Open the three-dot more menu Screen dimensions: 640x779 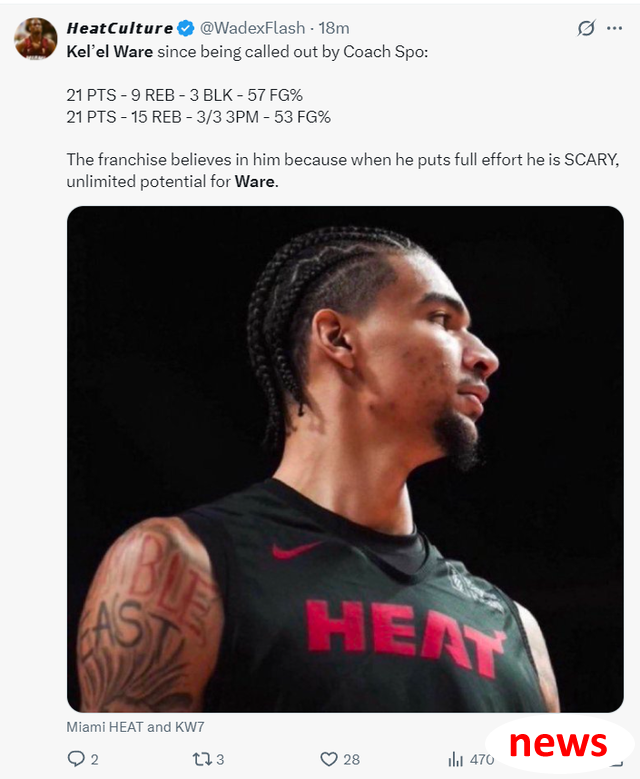(614, 28)
